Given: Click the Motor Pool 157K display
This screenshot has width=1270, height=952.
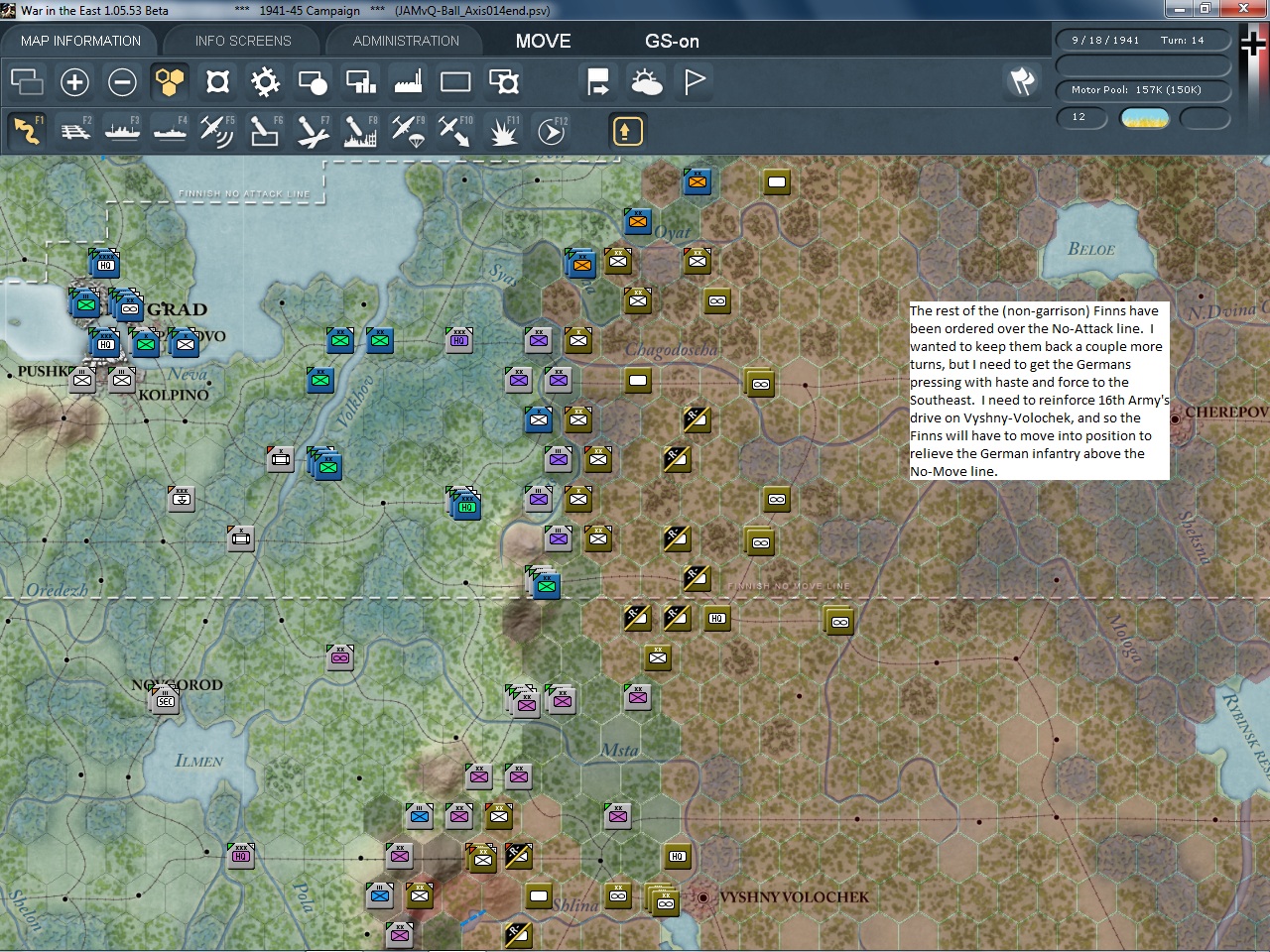Looking at the screenshot, I should [1143, 90].
